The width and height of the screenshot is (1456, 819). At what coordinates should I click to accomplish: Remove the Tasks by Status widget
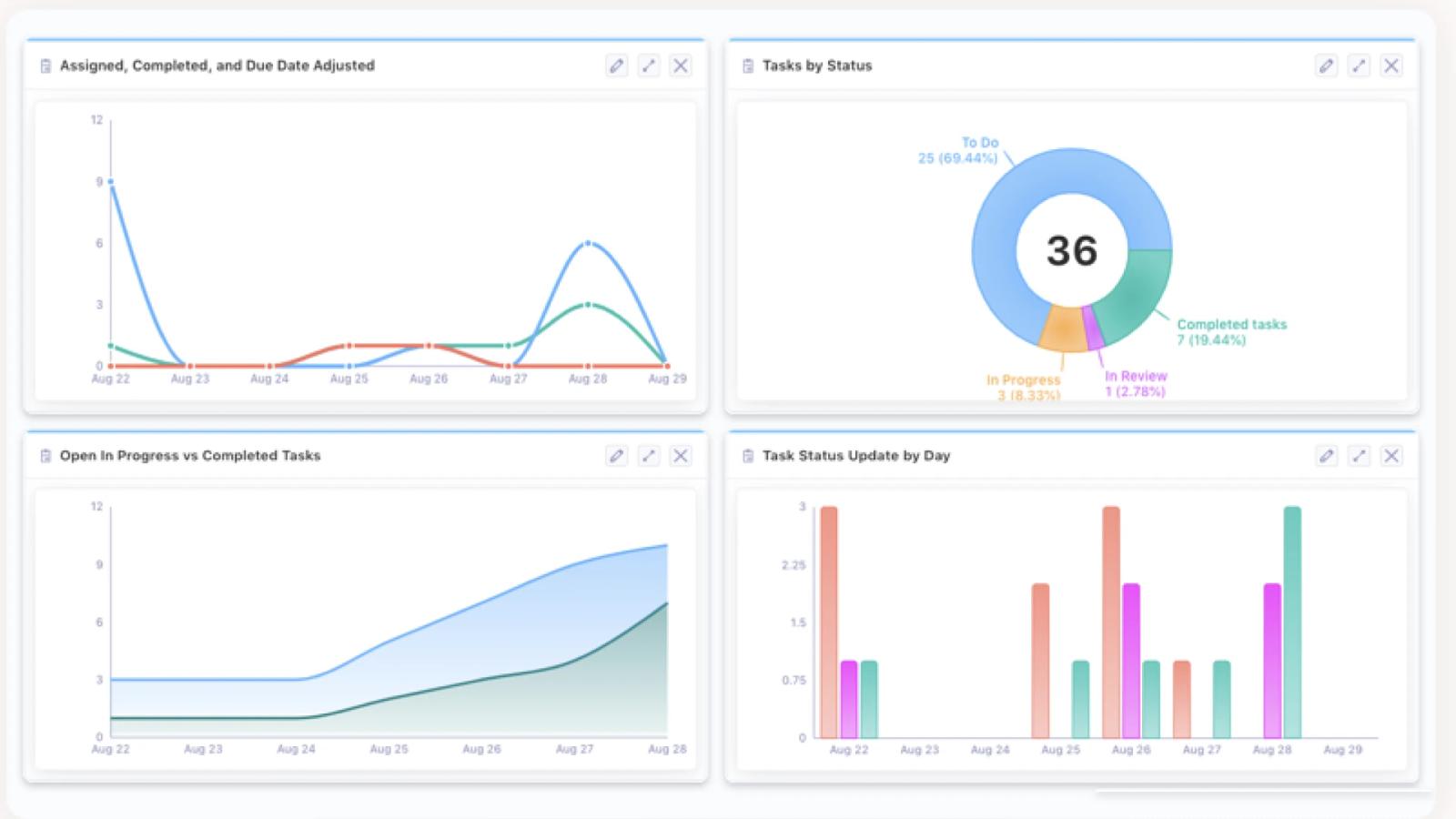click(x=1391, y=66)
